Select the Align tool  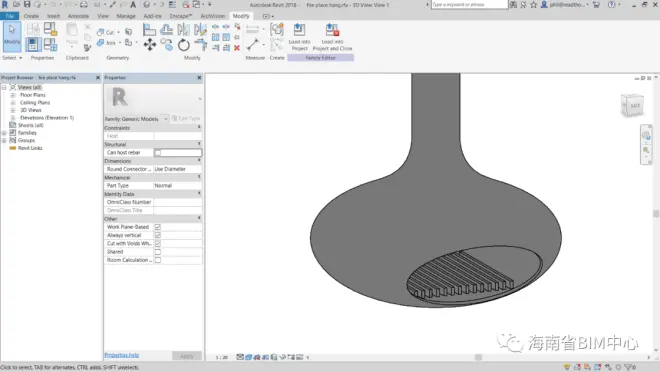(149, 29)
